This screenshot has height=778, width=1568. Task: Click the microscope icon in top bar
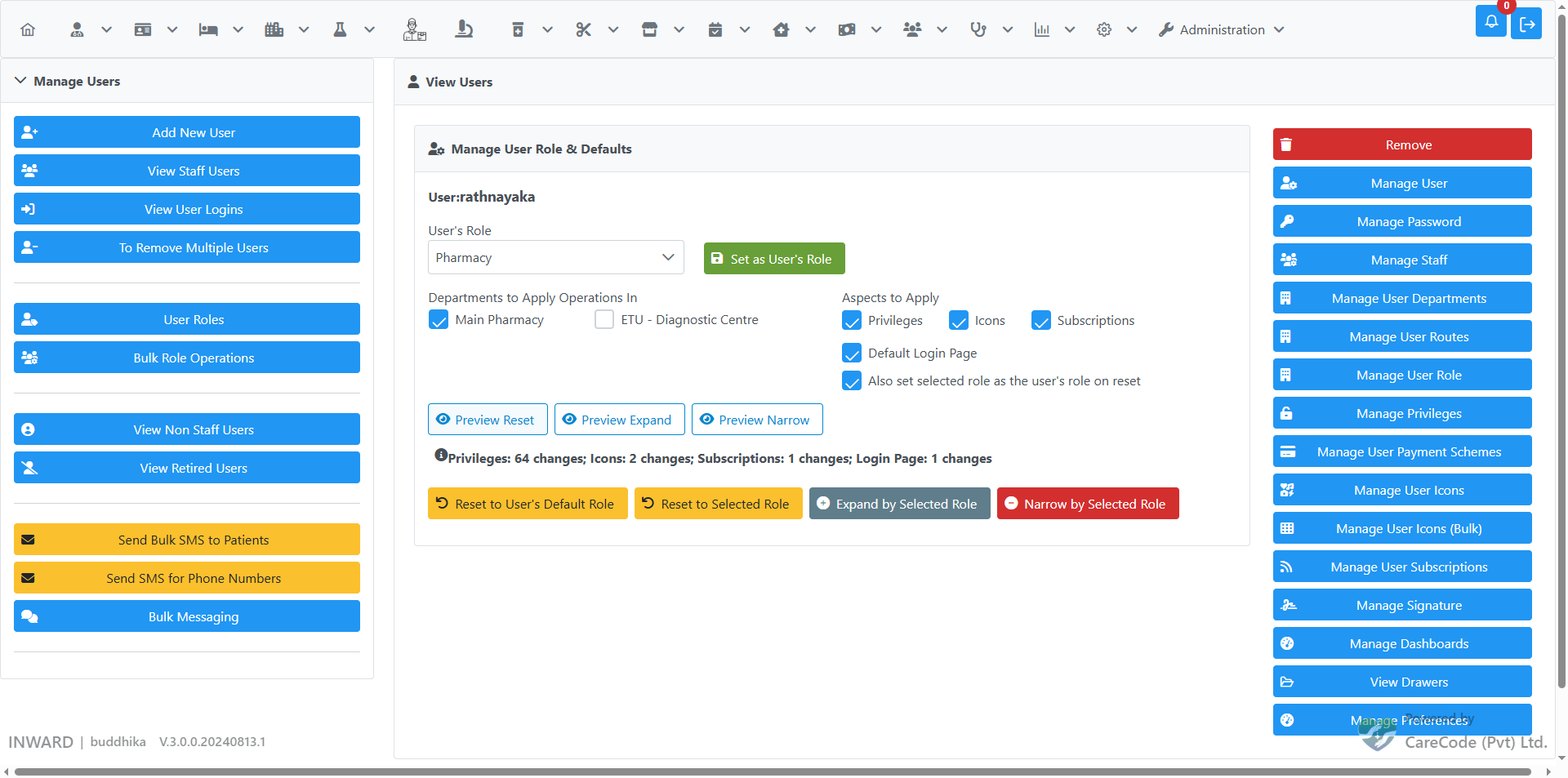point(464,30)
